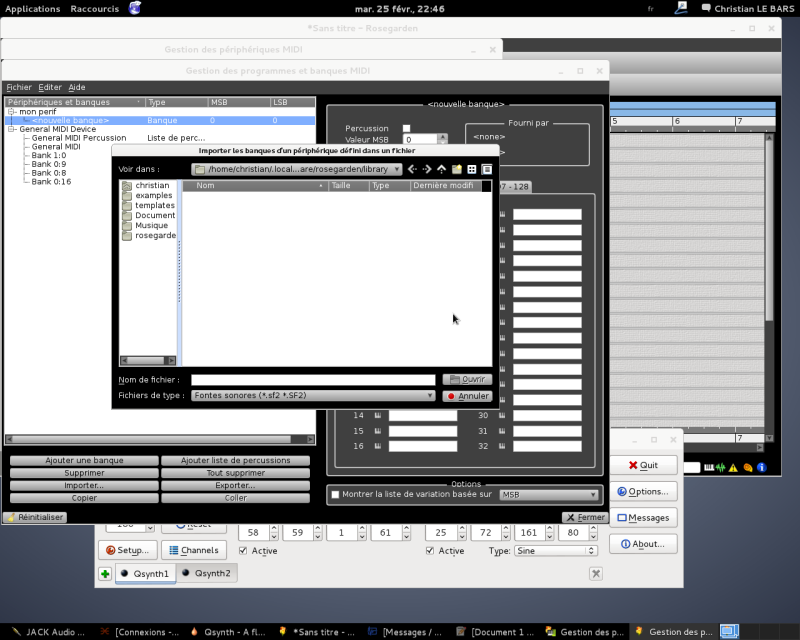Click the keyboard icon beside program 32

pos(502,446)
